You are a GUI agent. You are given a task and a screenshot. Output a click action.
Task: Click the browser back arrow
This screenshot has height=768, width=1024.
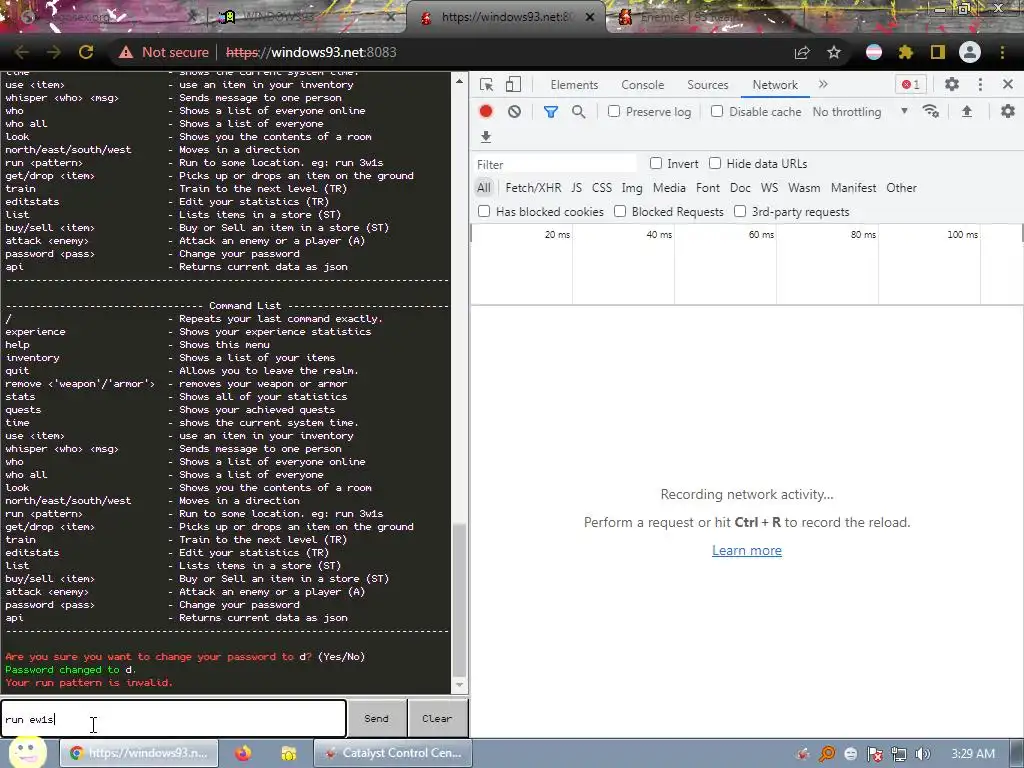[x=22, y=52]
